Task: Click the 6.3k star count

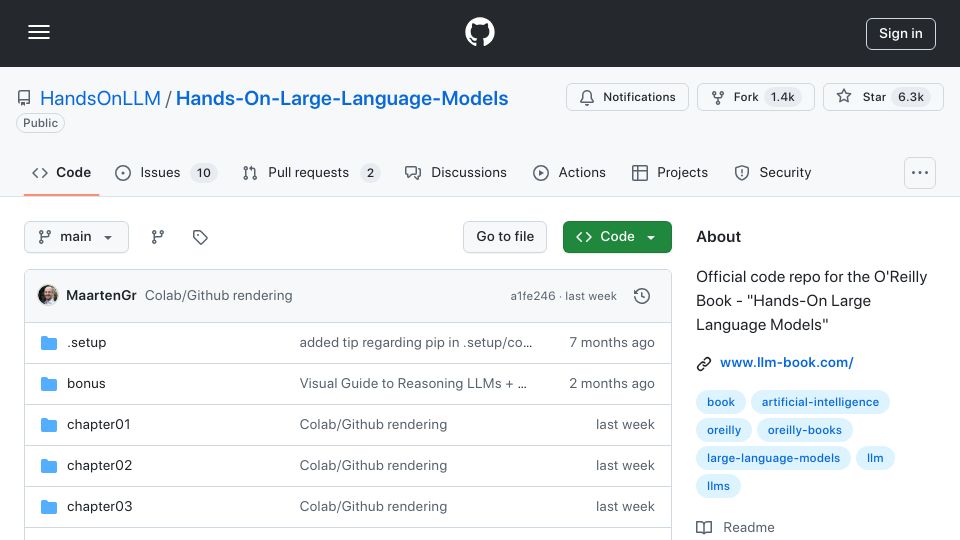Action: [910, 97]
